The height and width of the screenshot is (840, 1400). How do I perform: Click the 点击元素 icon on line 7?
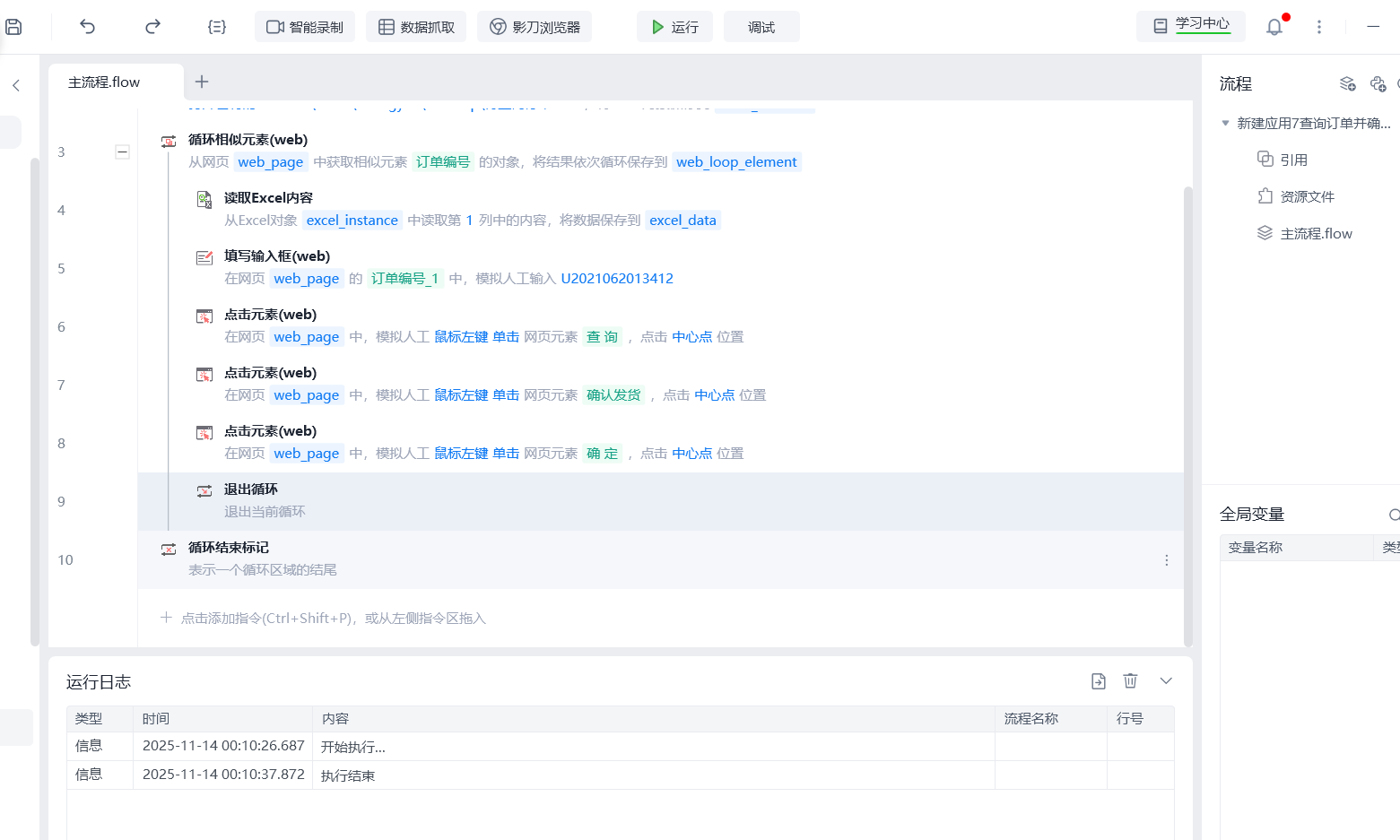204,374
